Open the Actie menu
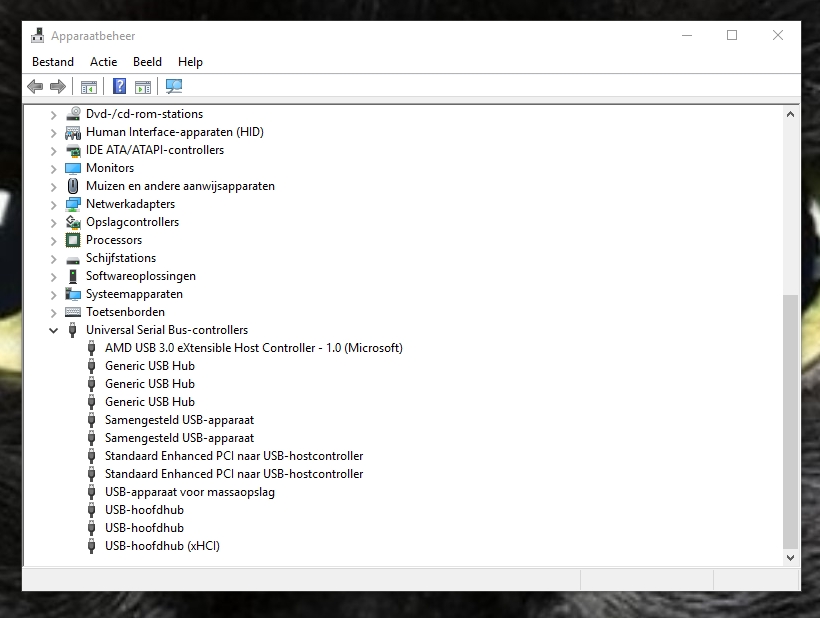820x618 pixels. 104,62
